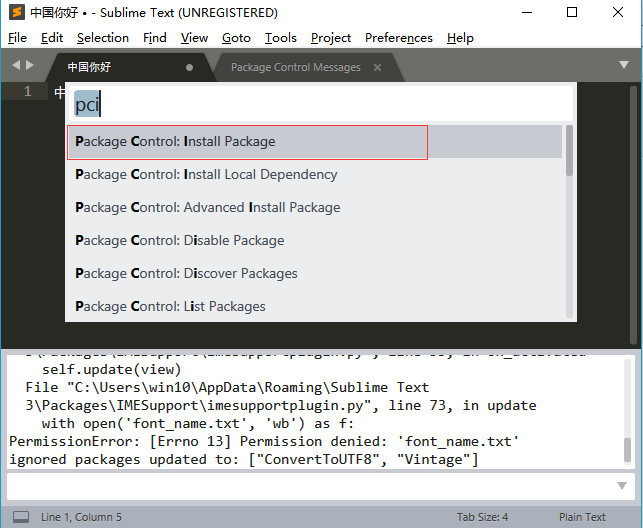Open the Tab Size: 4 selector
The width and height of the screenshot is (643, 528).
tap(482, 517)
